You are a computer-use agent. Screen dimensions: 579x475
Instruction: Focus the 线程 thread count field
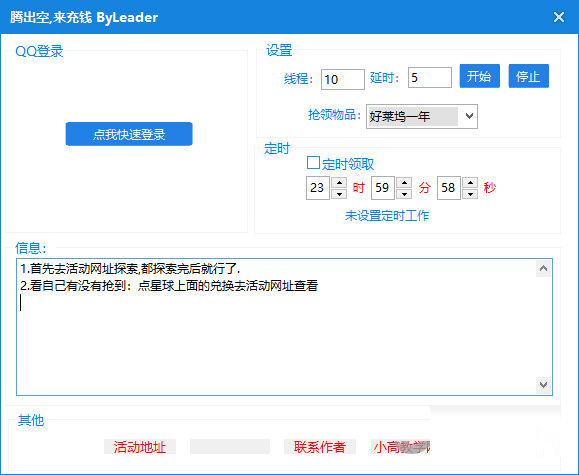343,79
